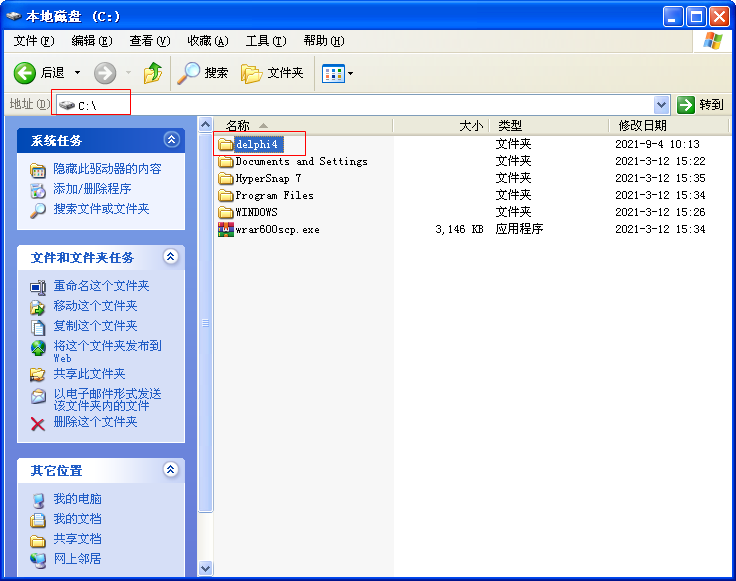Select the delphi4 folder icon
Screen dimensions: 736x581
tap(226, 145)
